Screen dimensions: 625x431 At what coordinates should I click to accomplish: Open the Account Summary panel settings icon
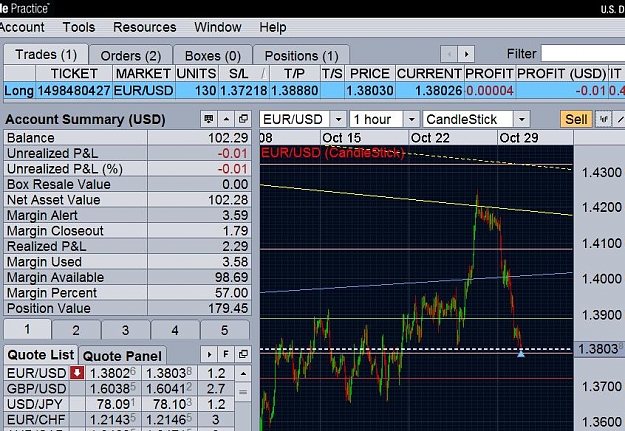click(208, 119)
